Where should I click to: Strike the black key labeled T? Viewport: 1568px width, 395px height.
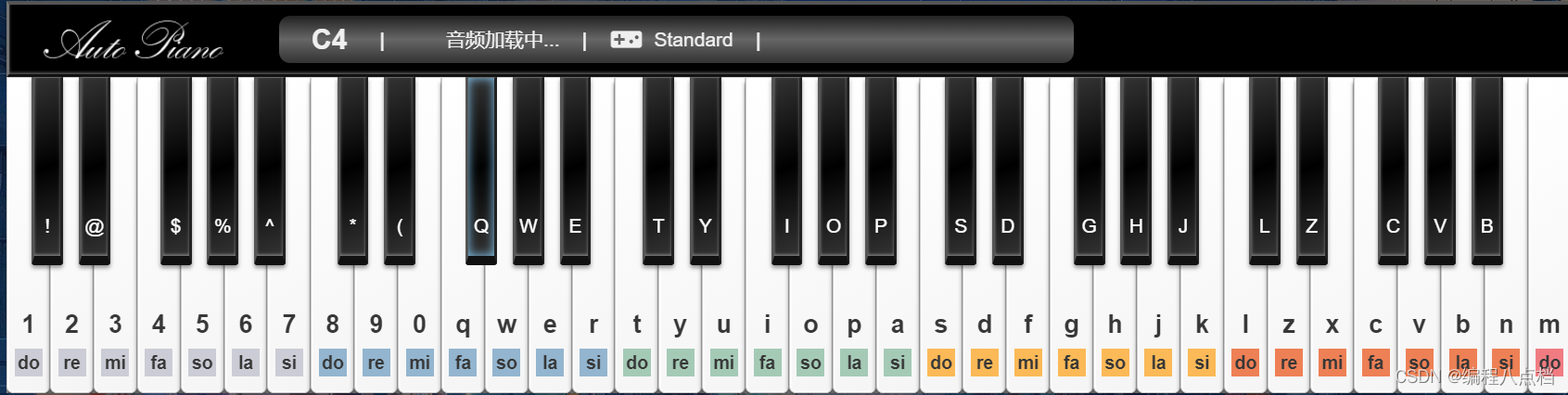658,170
